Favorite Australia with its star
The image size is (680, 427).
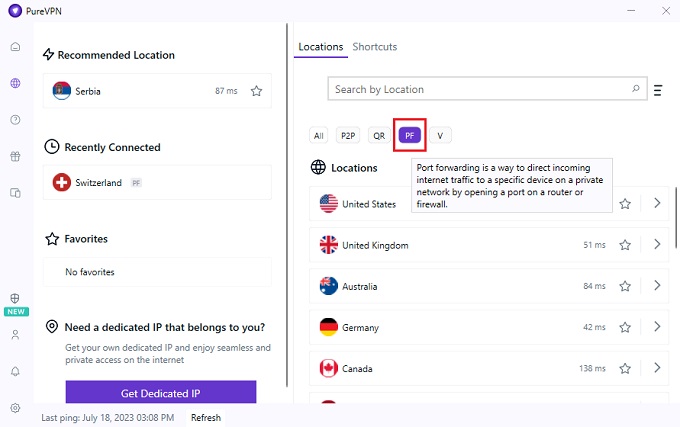pyautogui.click(x=625, y=286)
